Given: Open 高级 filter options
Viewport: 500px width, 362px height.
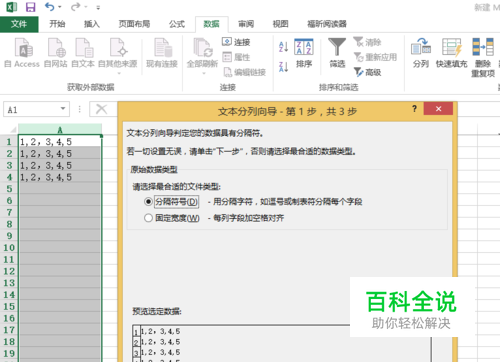Looking at the screenshot, I should (367, 72).
